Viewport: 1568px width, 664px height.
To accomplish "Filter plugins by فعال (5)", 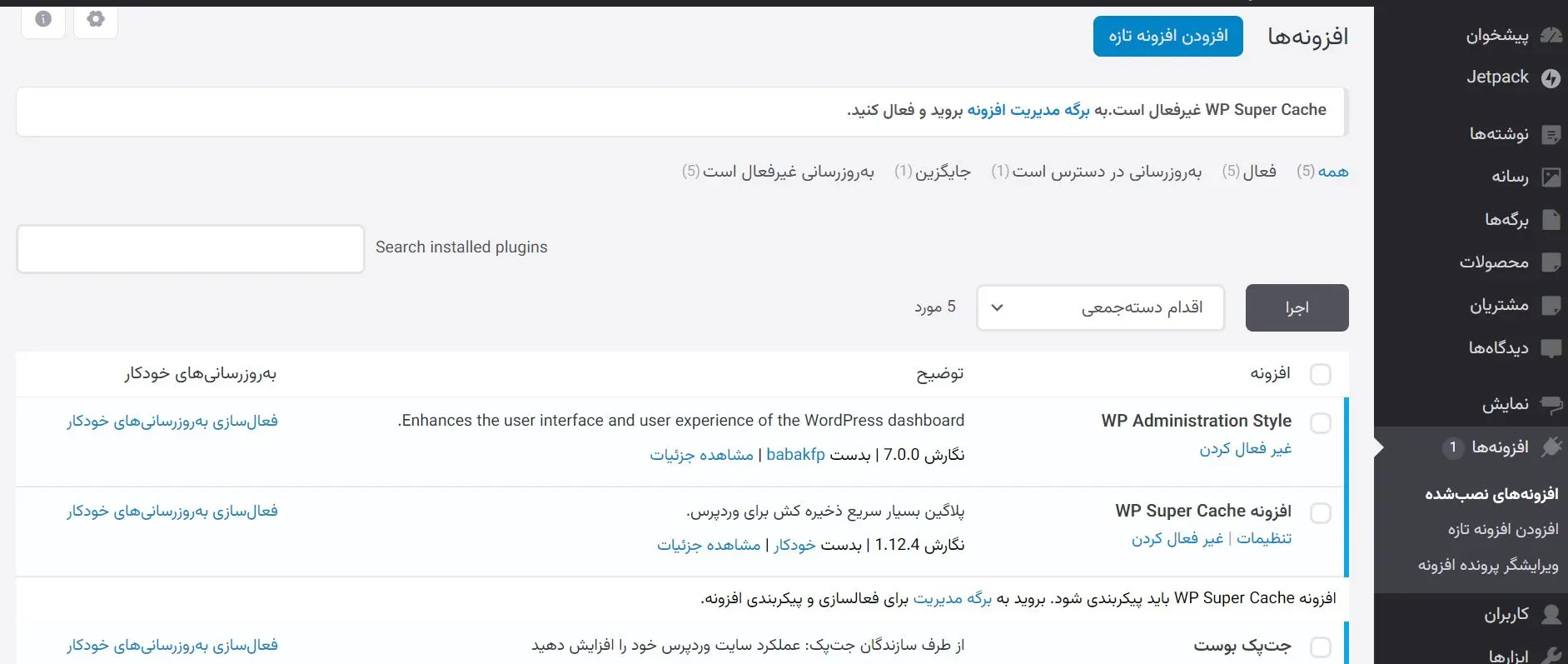I will tap(1249, 172).
